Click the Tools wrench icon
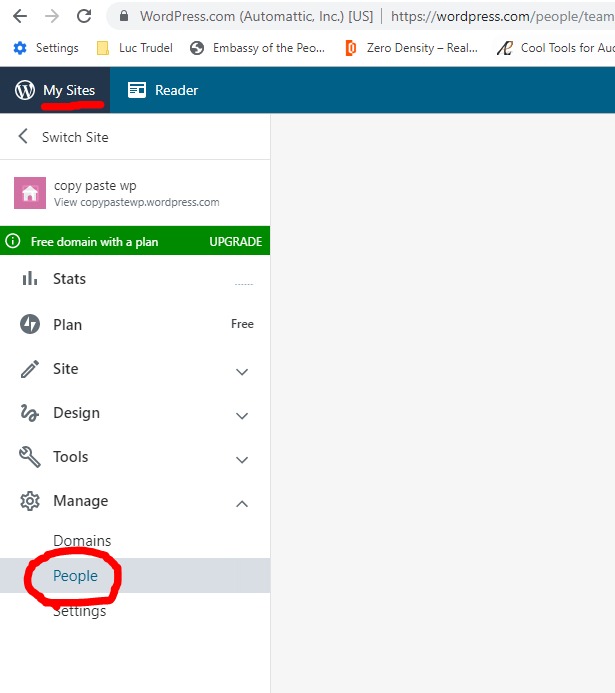 [30, 457]
